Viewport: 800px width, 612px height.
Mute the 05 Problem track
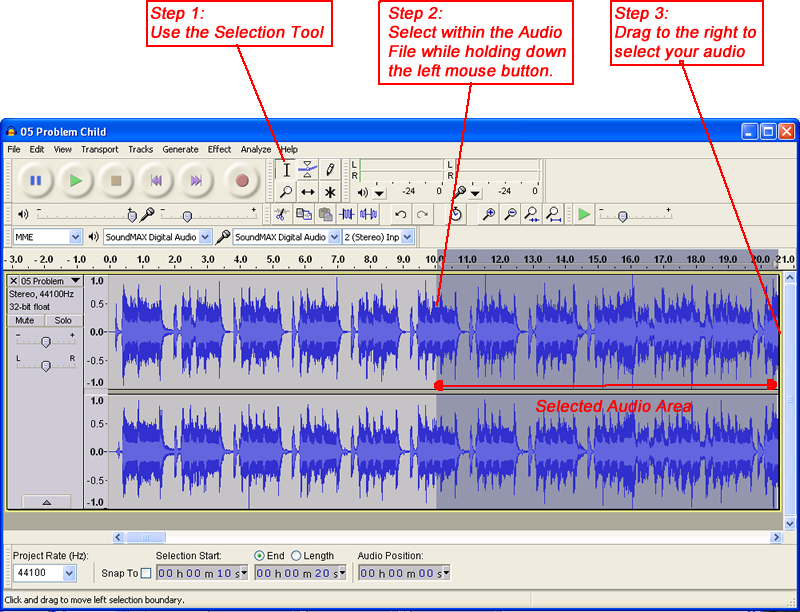(x=26, y=320)
